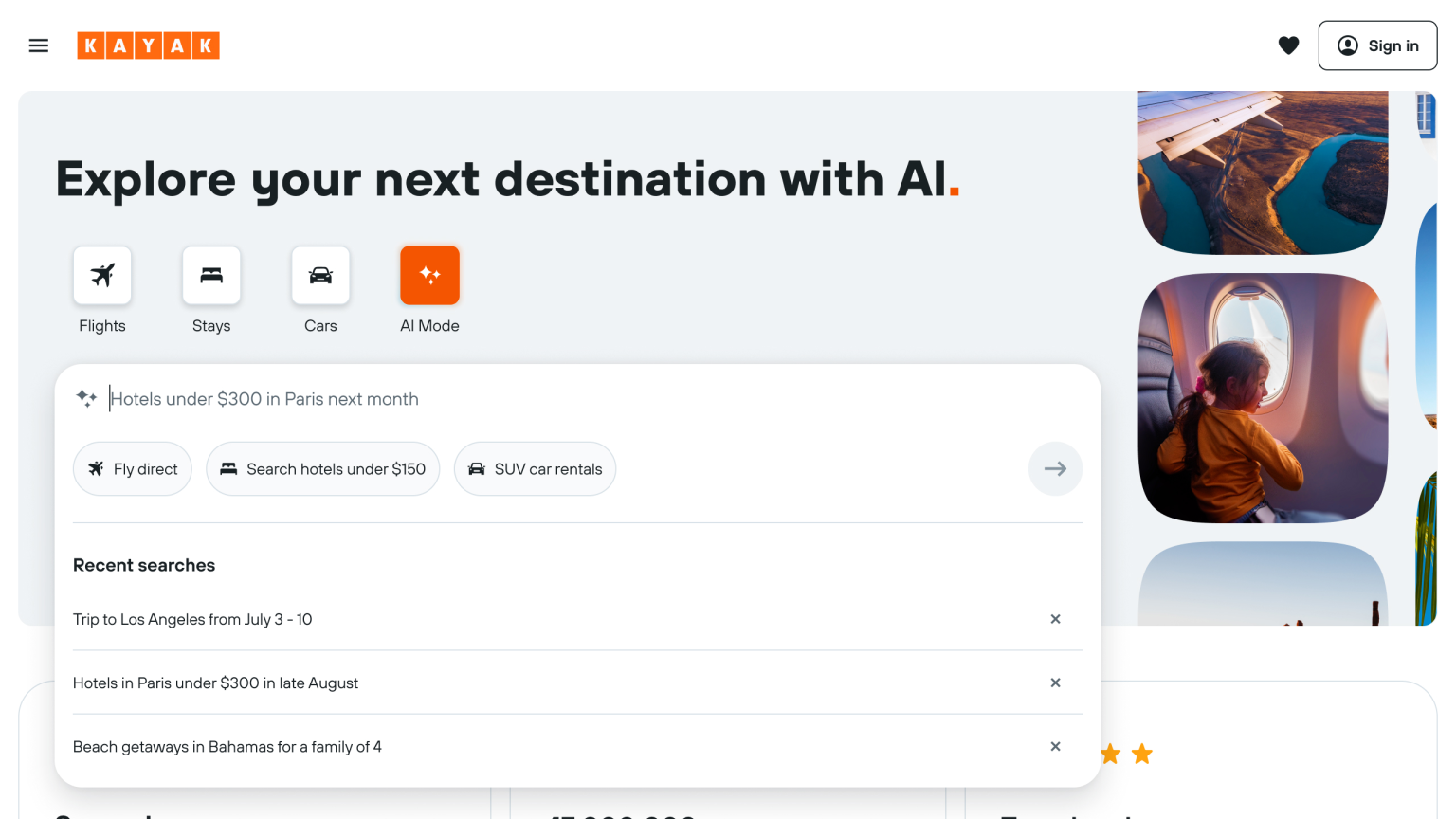Viewport: 1456px width, 819px height.
Task: Remove Los Angeles trip recent search
Action: pyautogui.click(x=1055, y=619)
